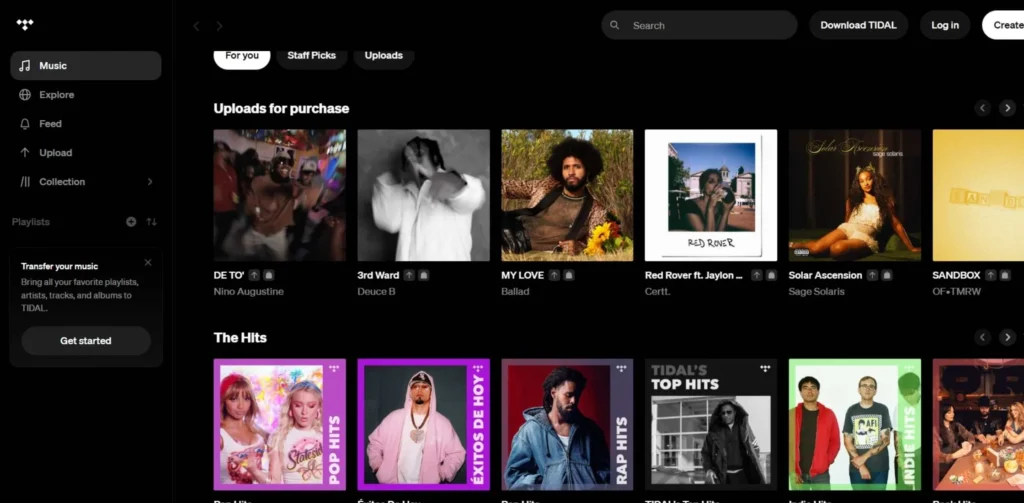
Task: Expand the Collection chevron arrow
Action: click(150, 182)
